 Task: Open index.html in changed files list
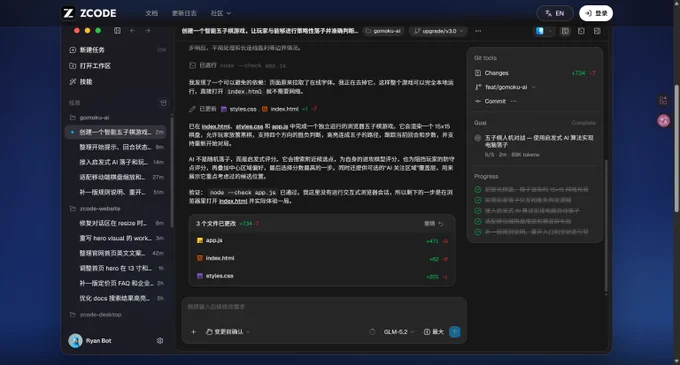pos(322,258)
